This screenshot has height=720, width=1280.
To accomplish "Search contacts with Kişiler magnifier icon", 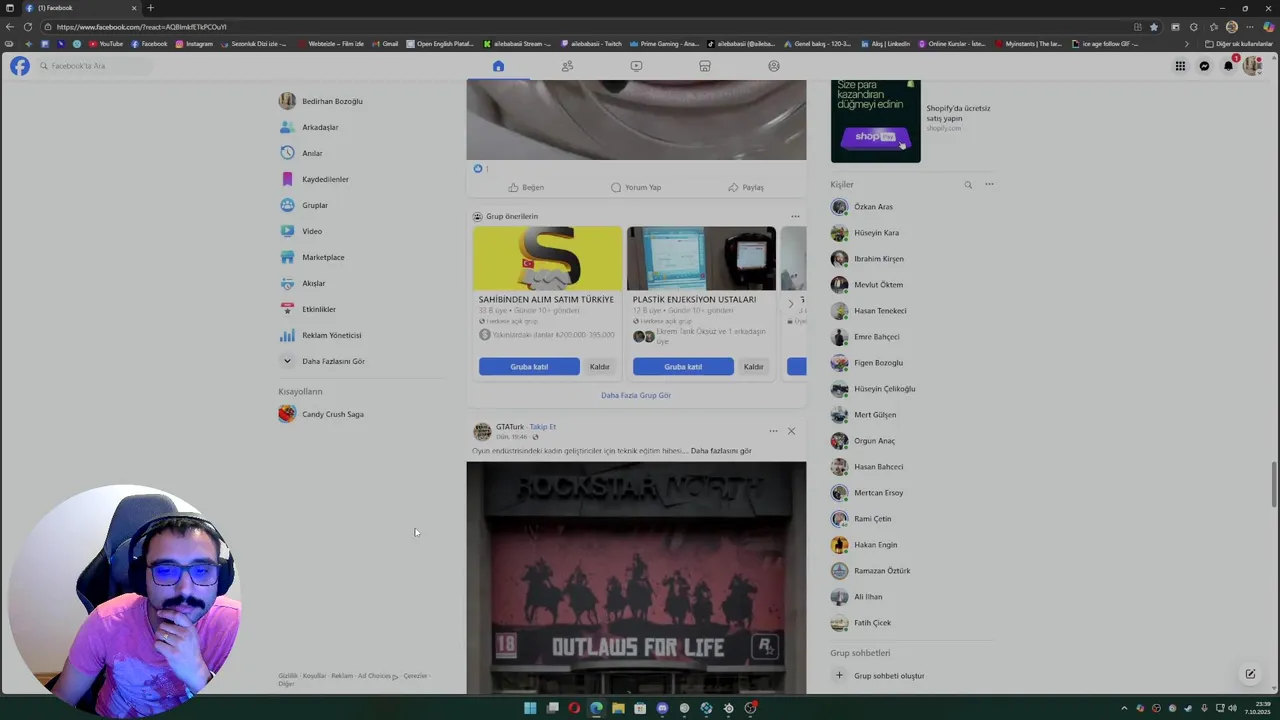I will pyautogui.click(x=968, y=185).
